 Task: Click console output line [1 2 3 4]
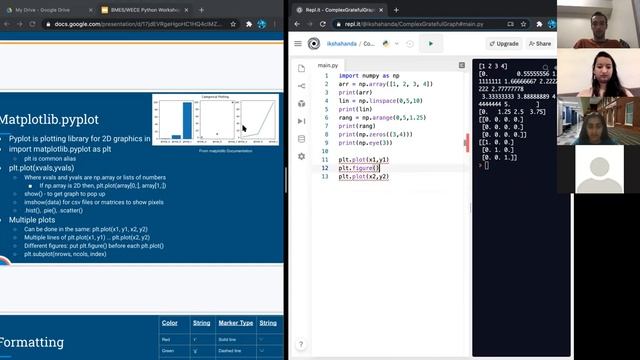coord(493,66)
